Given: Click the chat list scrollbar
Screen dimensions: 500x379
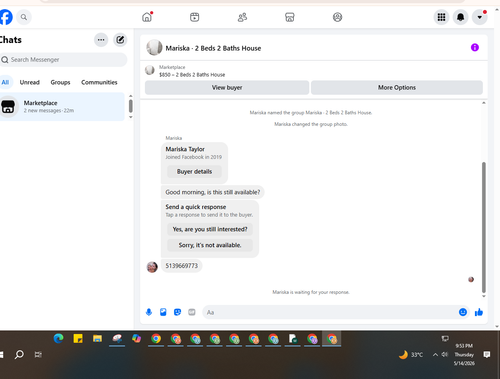Looking at the screenshot, I should [x=131, y=106].
